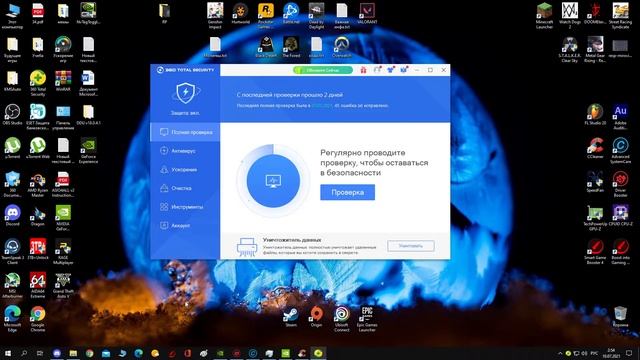Open Google Chrome desktop shortcut

pos(38,319)
